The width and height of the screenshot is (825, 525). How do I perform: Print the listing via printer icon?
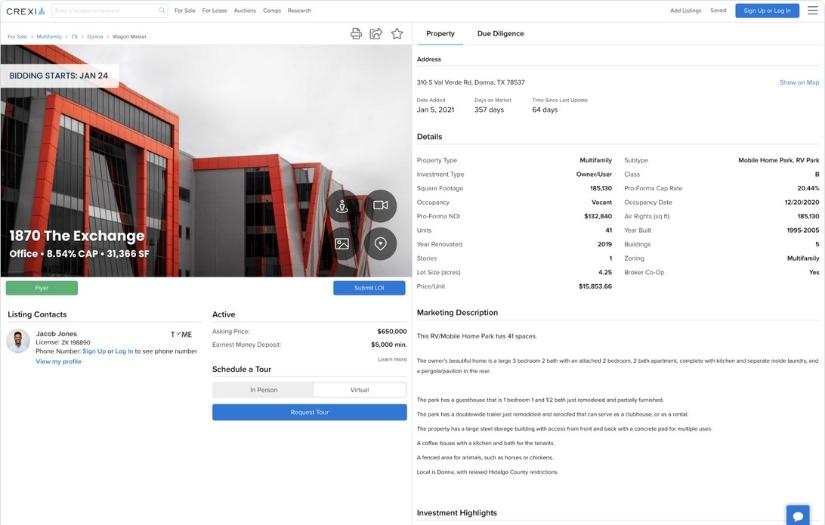coord(356,34)
